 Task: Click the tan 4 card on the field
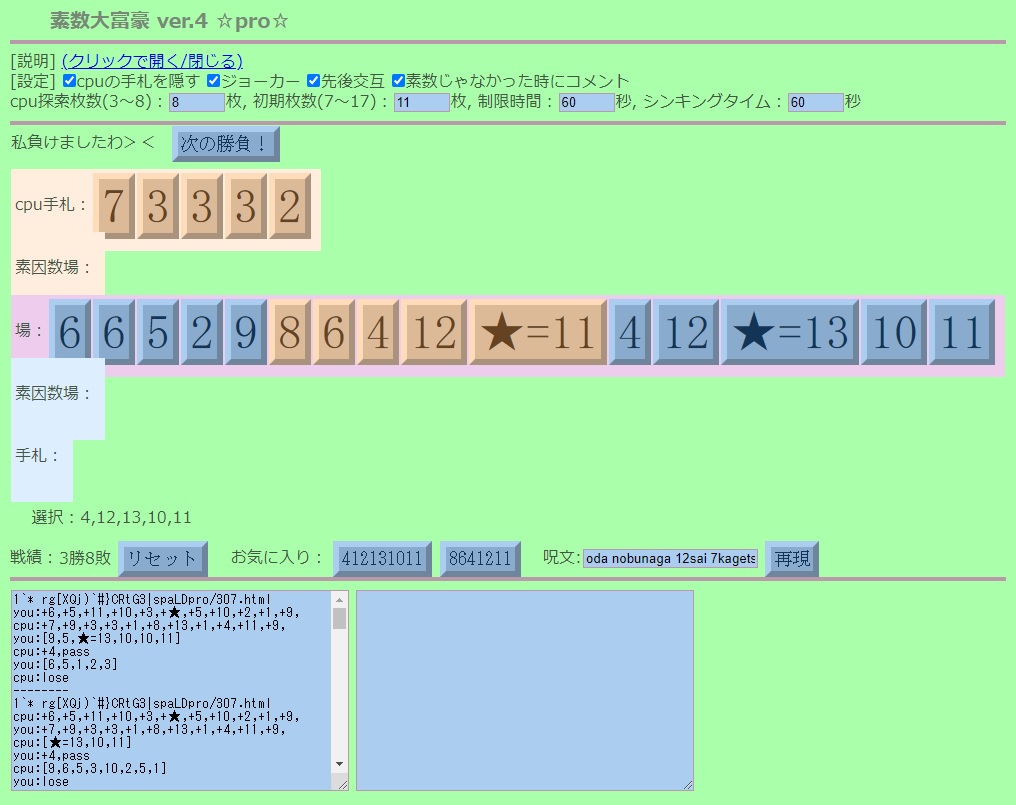(x=378, y=332)
